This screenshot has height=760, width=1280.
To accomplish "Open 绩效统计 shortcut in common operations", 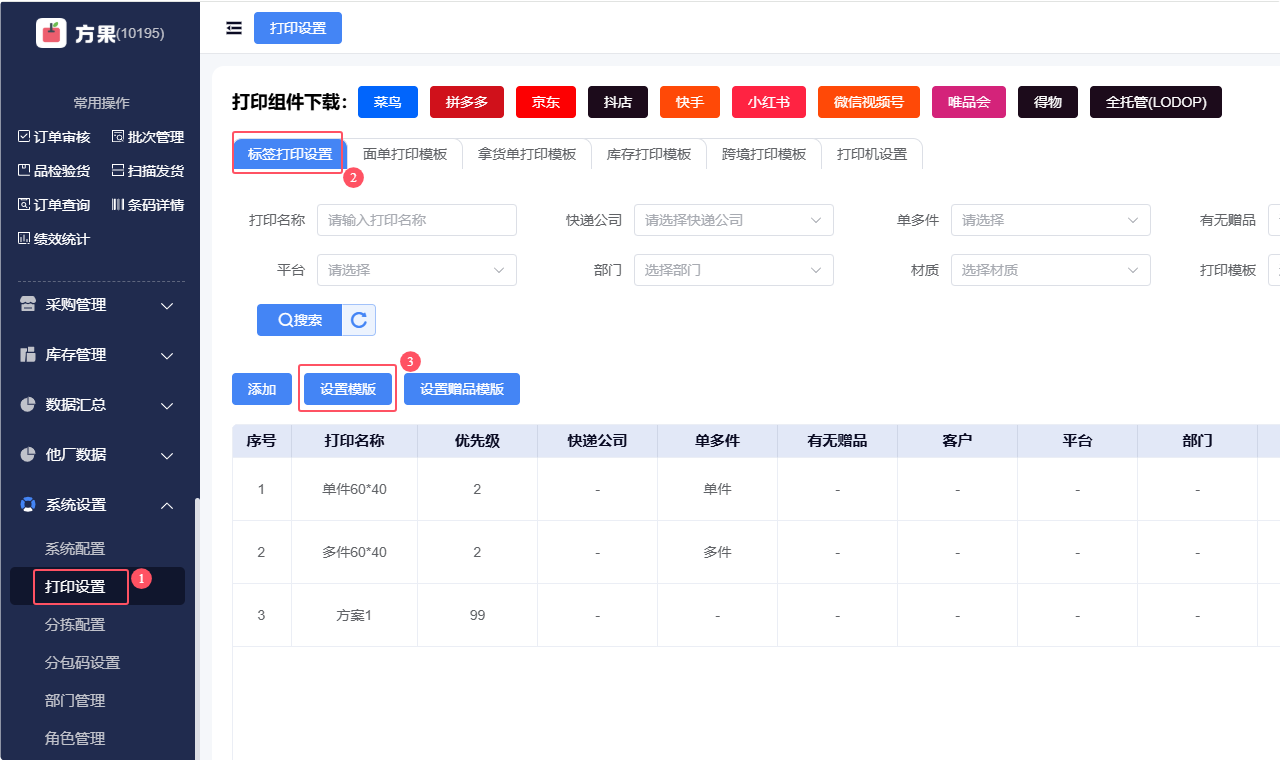I will click(x=54, y=239).
